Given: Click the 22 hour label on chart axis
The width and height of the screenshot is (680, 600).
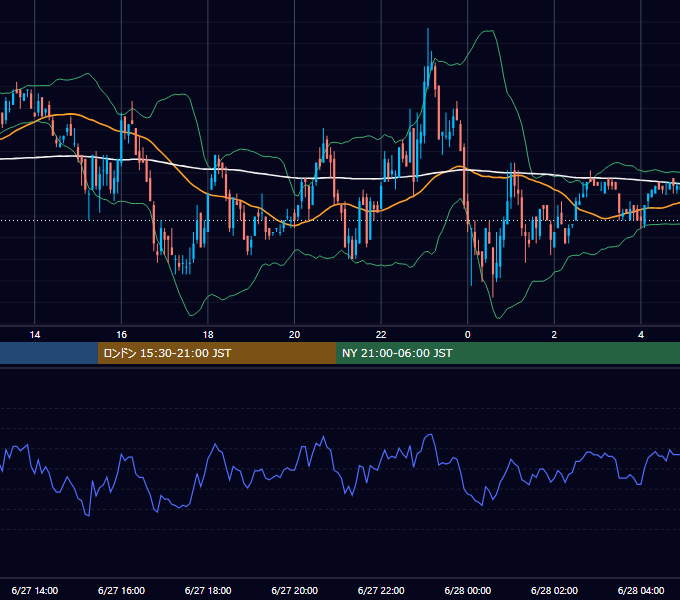Looking at the screenshot, I should [381, 335].
